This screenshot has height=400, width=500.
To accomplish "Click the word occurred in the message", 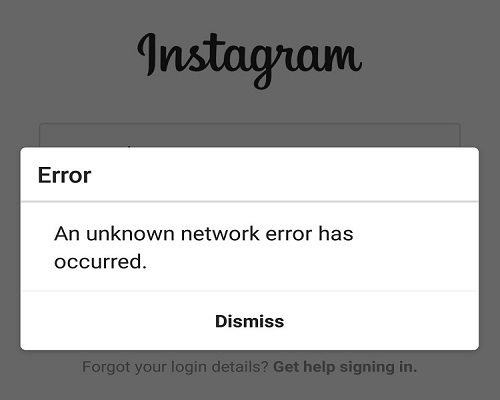I will coord(98,262).
